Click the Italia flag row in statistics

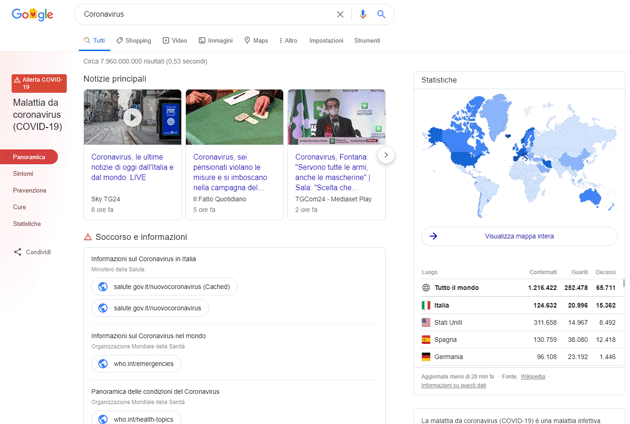[x=425, y=305]
